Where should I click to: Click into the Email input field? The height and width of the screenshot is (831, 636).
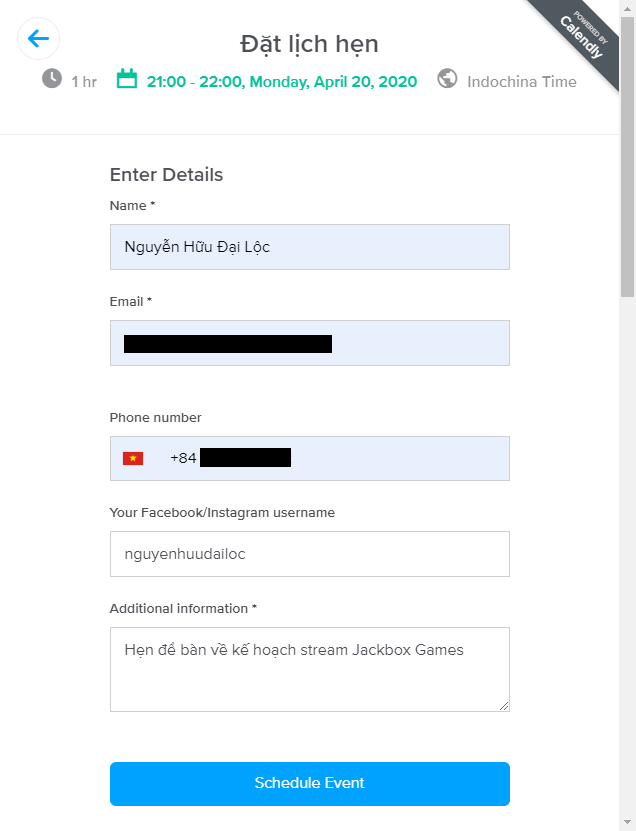click(x=420, y=343)
